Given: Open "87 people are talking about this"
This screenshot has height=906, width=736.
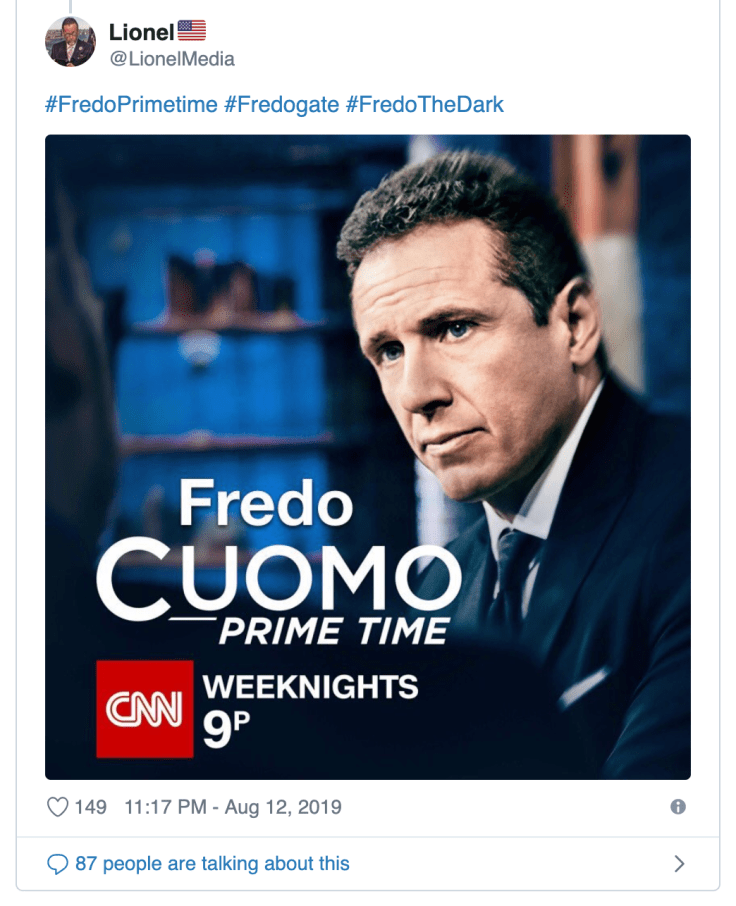Looking at the screenshot, I should pos(212,863).
